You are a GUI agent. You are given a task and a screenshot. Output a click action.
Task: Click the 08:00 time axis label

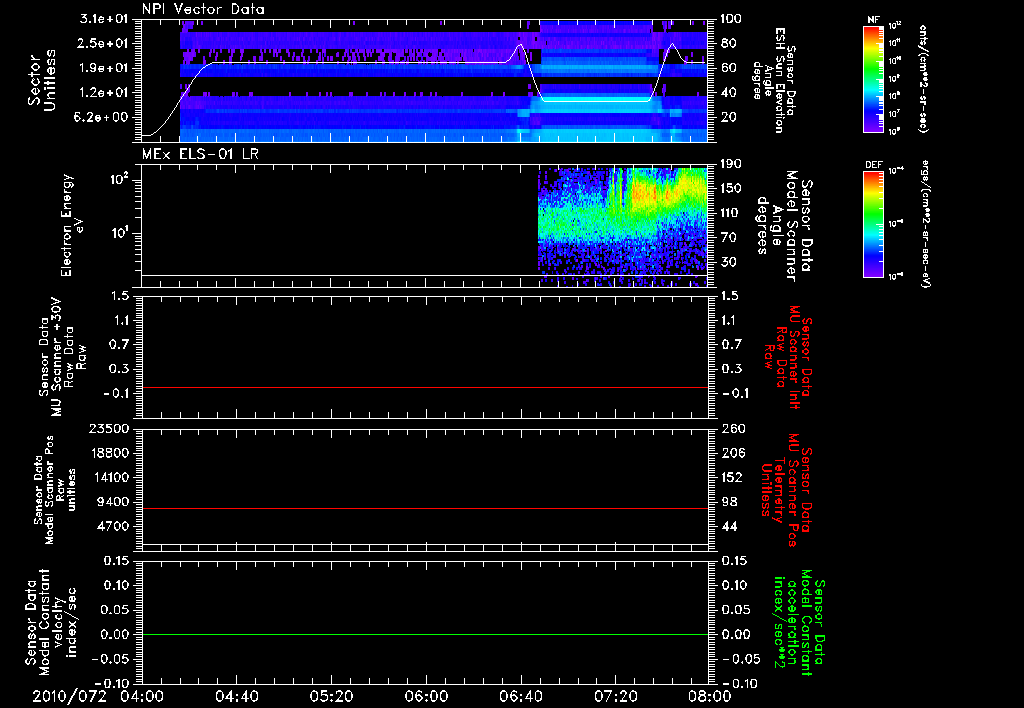click(x=710, y=696)
